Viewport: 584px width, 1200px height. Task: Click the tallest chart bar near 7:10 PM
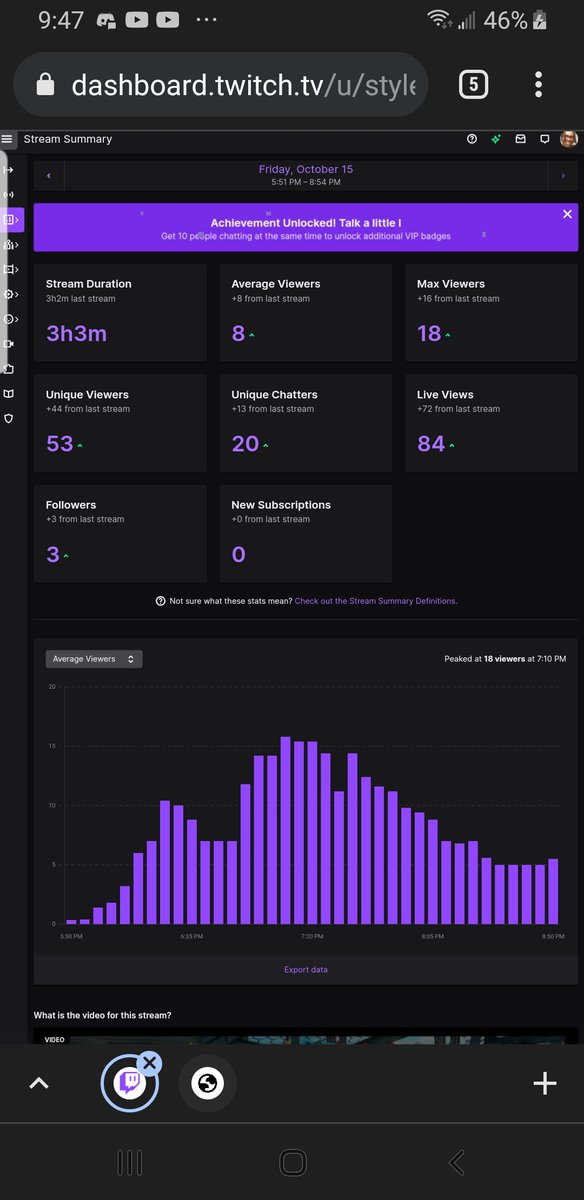[285, 830]
